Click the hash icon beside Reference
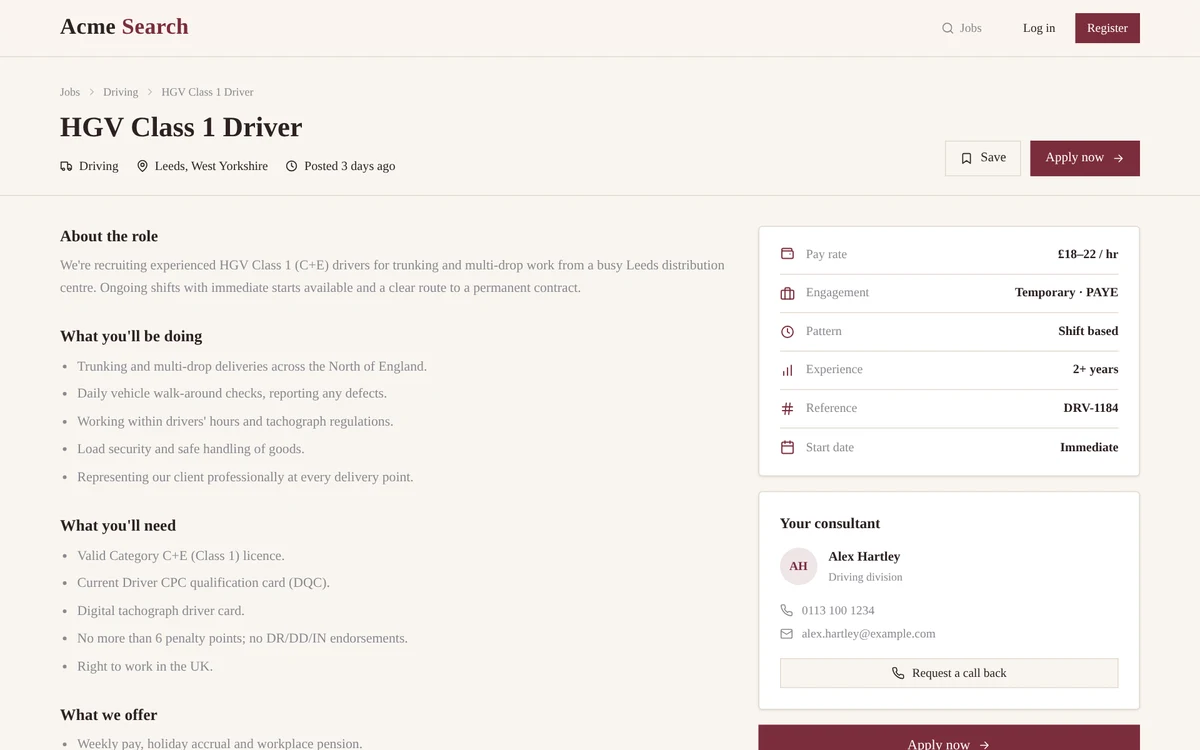The width and height of the screenshot is (1200, 750). point(787,408)
